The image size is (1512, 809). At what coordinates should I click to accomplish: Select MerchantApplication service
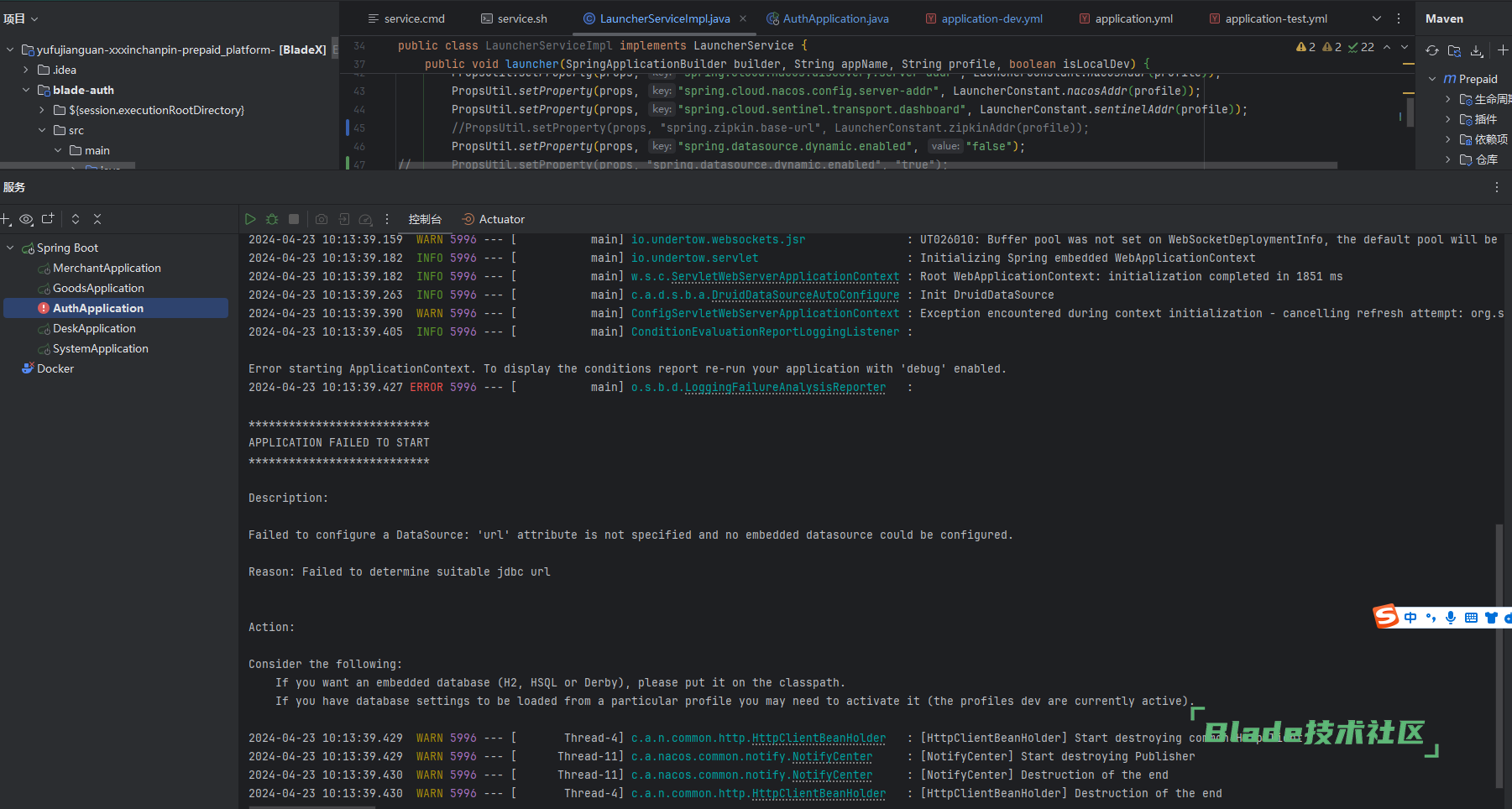[107, 268]
